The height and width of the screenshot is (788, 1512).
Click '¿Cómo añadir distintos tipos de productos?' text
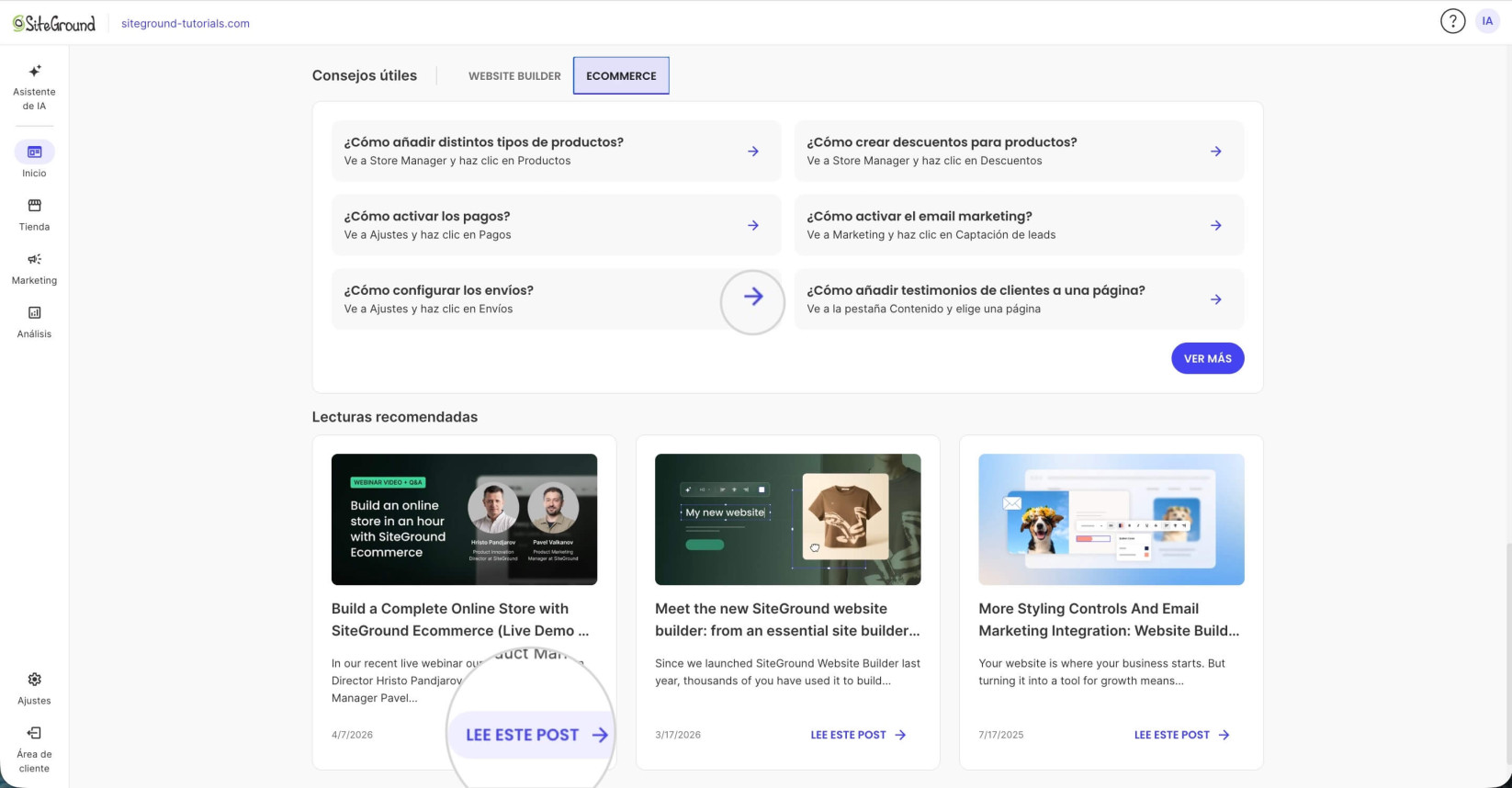[484, 142]
